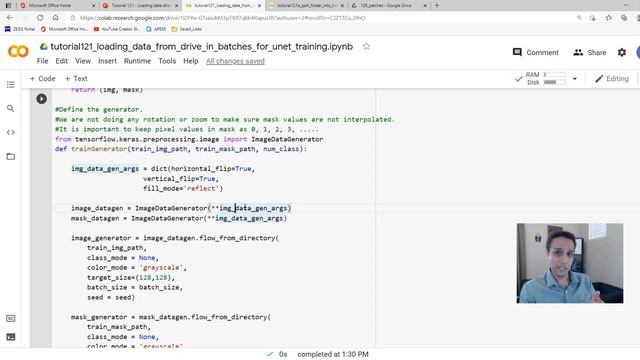Open the Insert menu
Screen dimensions: 640x360
[x=107, y=61]
